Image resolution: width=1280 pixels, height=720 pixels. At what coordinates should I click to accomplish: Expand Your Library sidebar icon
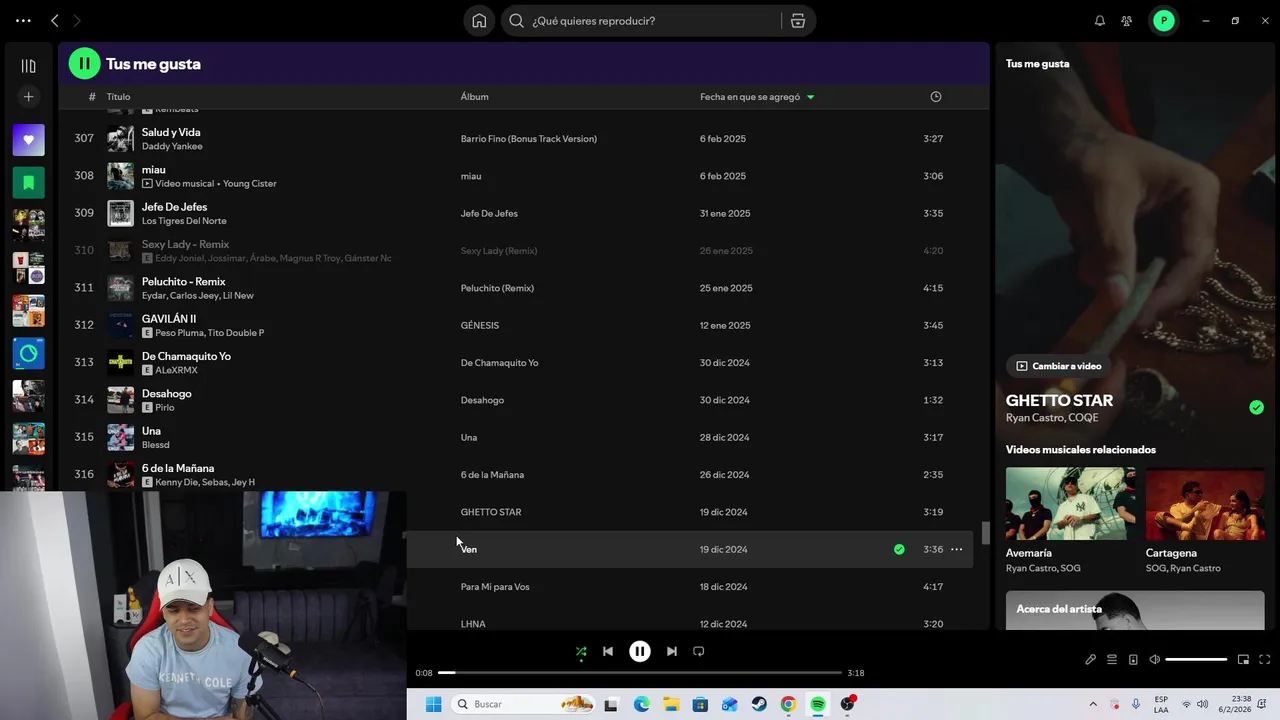[28, 66]
